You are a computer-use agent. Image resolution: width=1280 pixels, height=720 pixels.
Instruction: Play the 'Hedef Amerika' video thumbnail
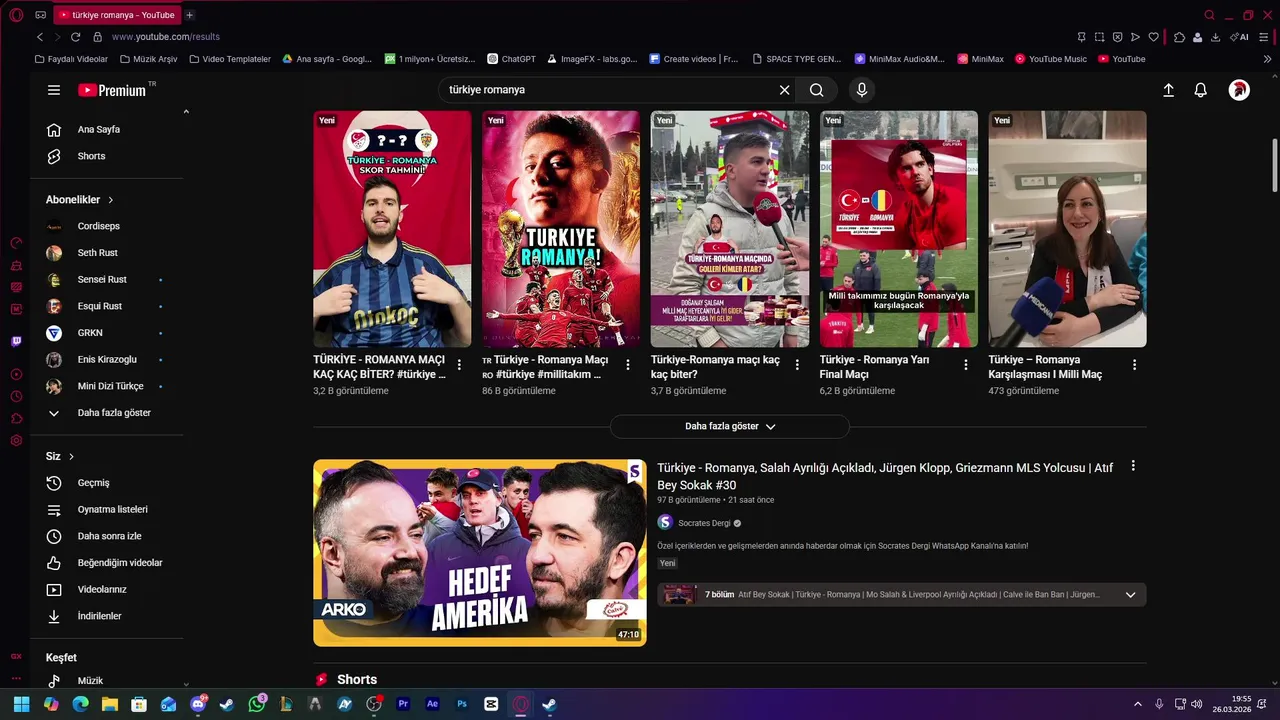[x=480, y=553]
